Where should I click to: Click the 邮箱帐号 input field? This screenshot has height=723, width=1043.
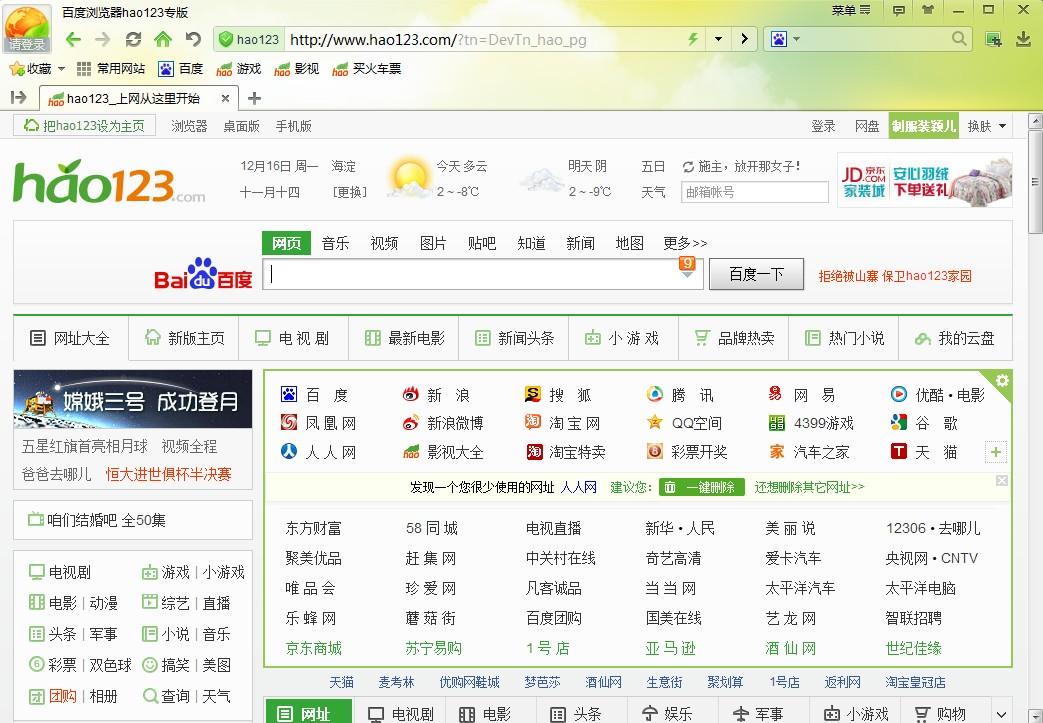(x=754, y=192)
